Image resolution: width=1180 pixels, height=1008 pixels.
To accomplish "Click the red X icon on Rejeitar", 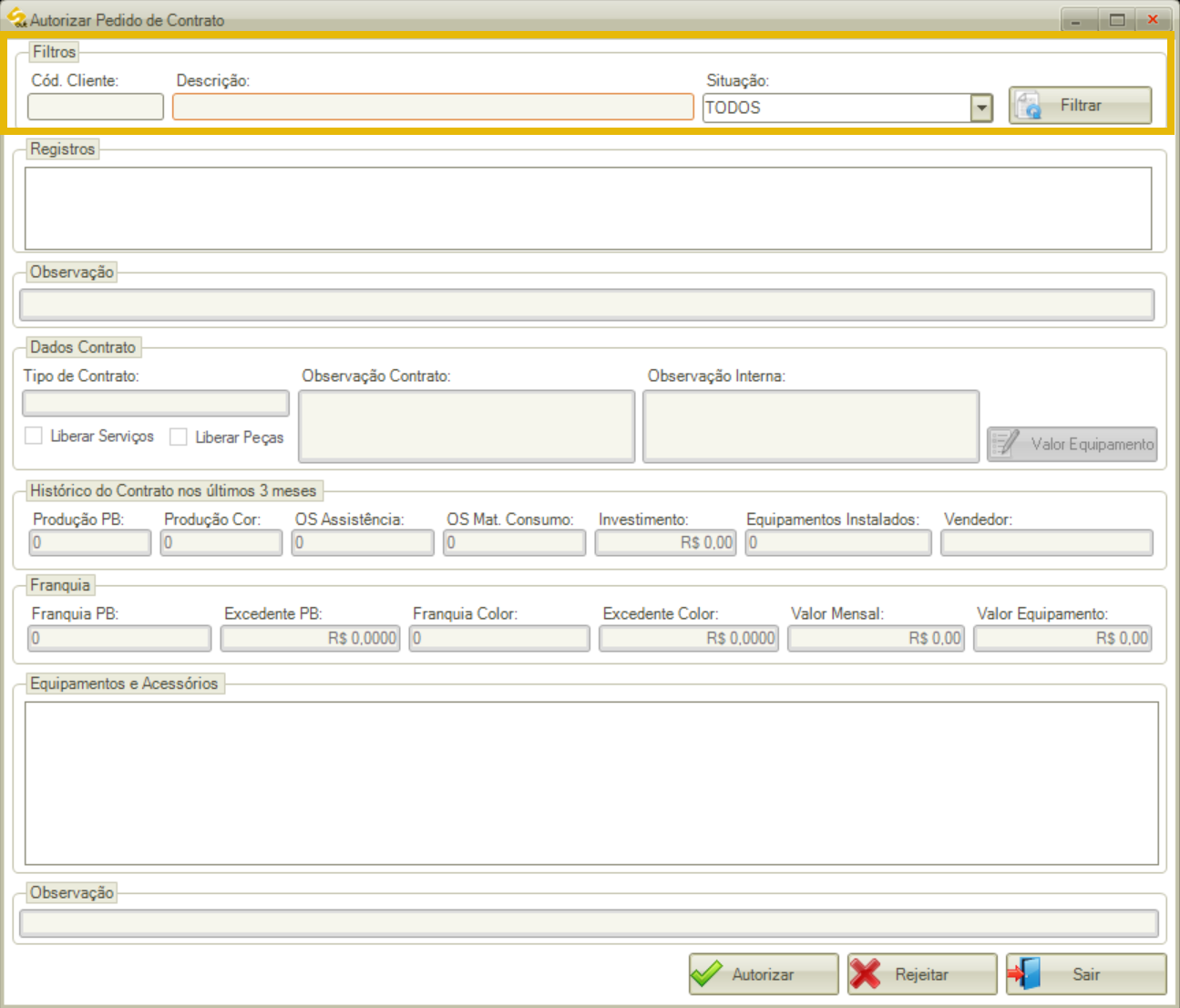I will [x=866, y=974].
